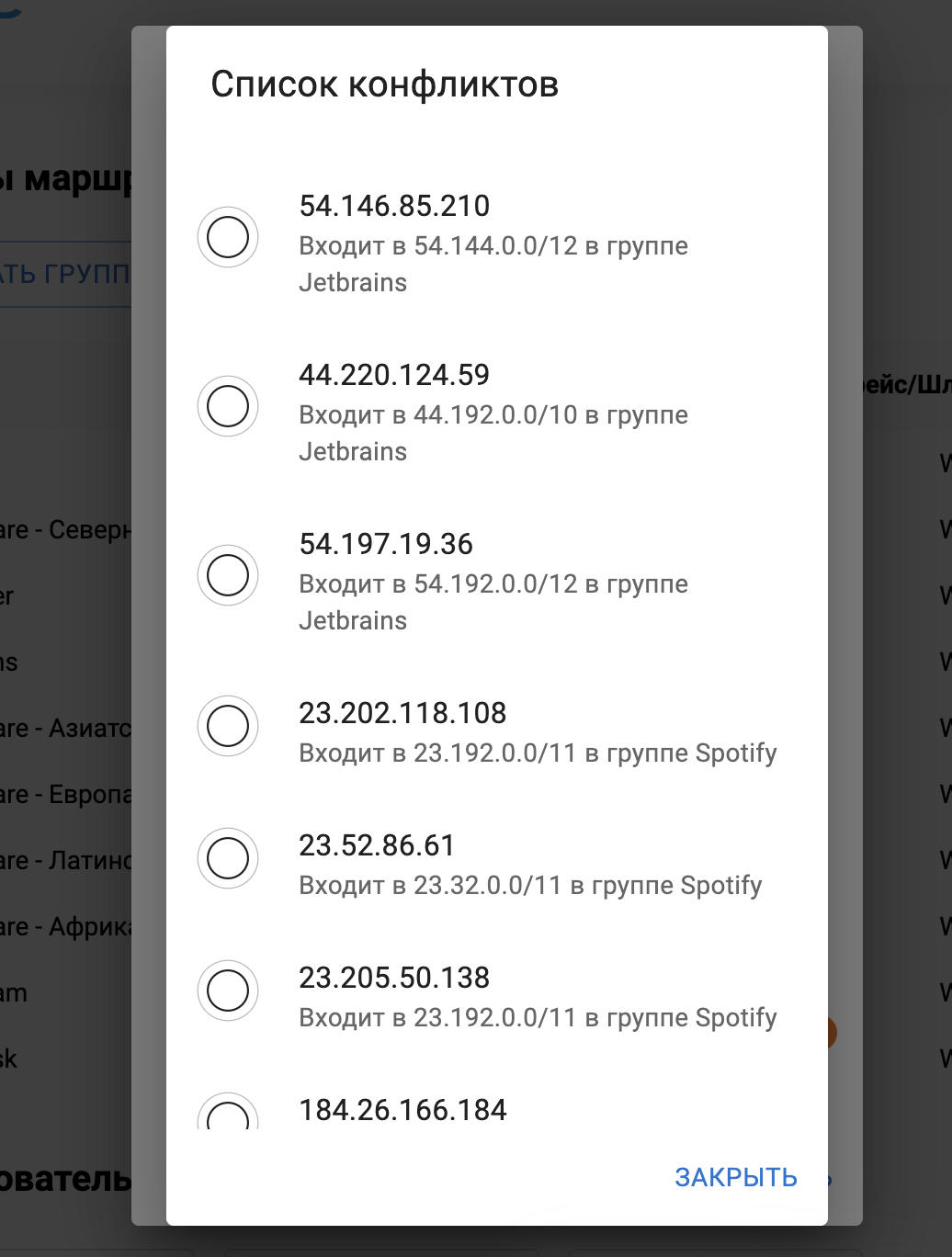Click the dimmed ГРУПП button behind the dialog
The image size is (952, 1257).
[x=66, y=274]
